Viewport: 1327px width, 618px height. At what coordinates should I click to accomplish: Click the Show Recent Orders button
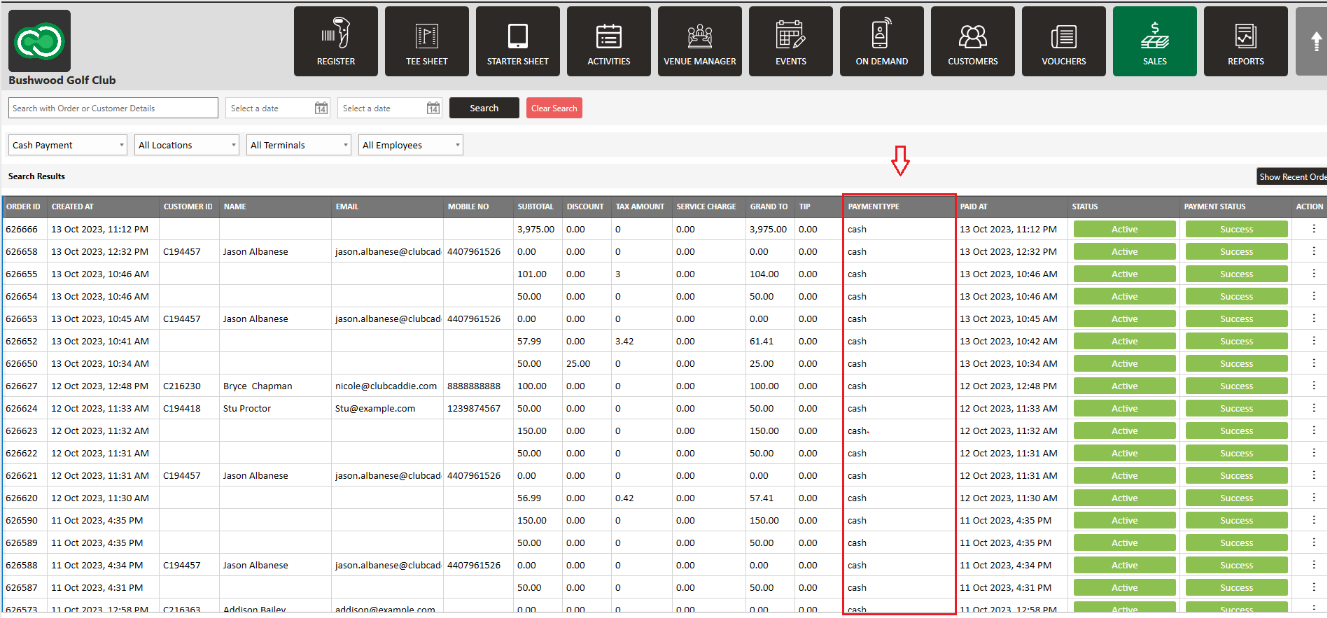[1292, 177]
